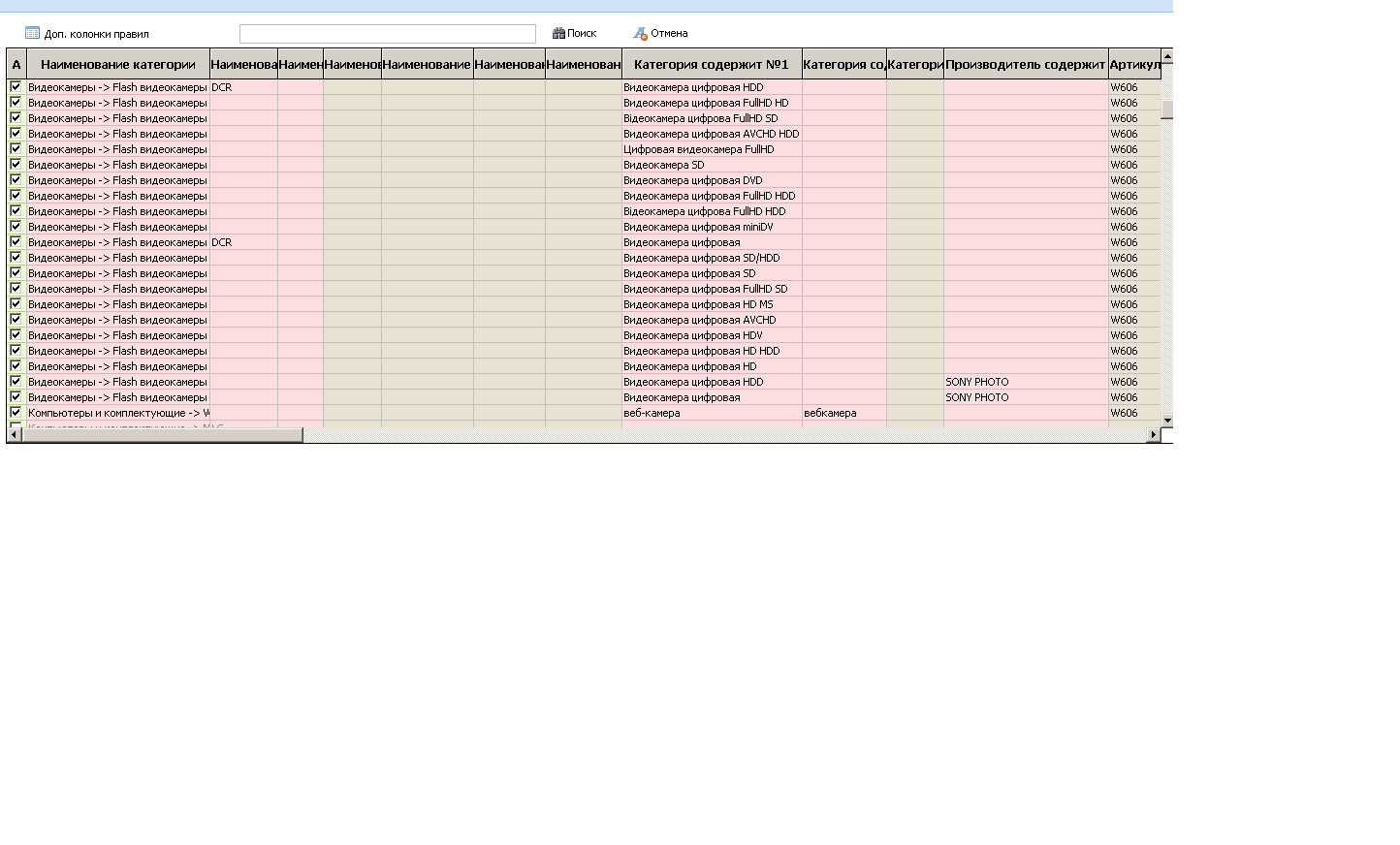Viewport: 1400px width, 845px height.
Task: Click the Категория содержит №1 column header
Action: click(712, 64)
